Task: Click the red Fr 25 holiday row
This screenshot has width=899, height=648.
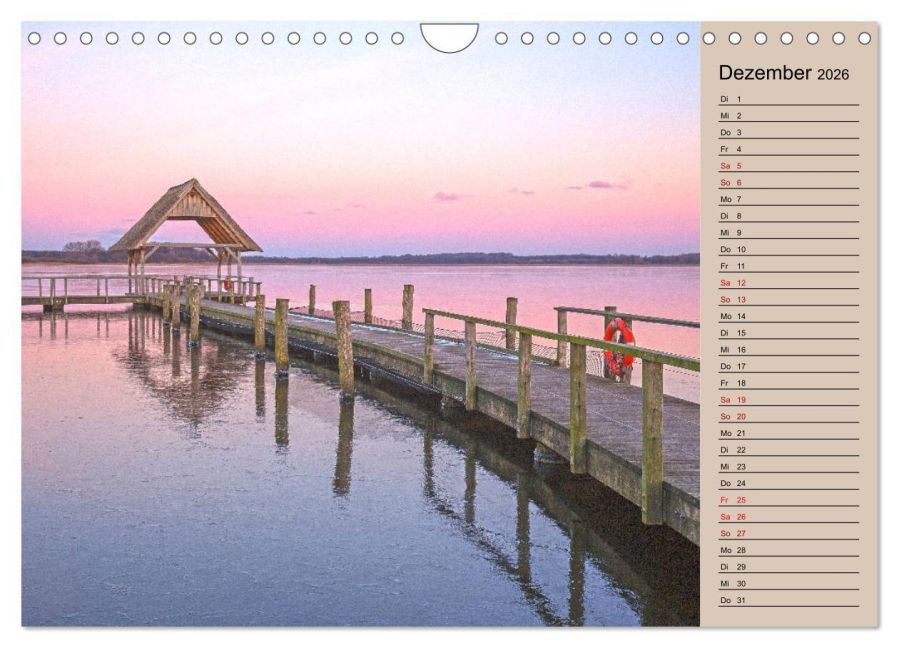Action: pos(788,500)
